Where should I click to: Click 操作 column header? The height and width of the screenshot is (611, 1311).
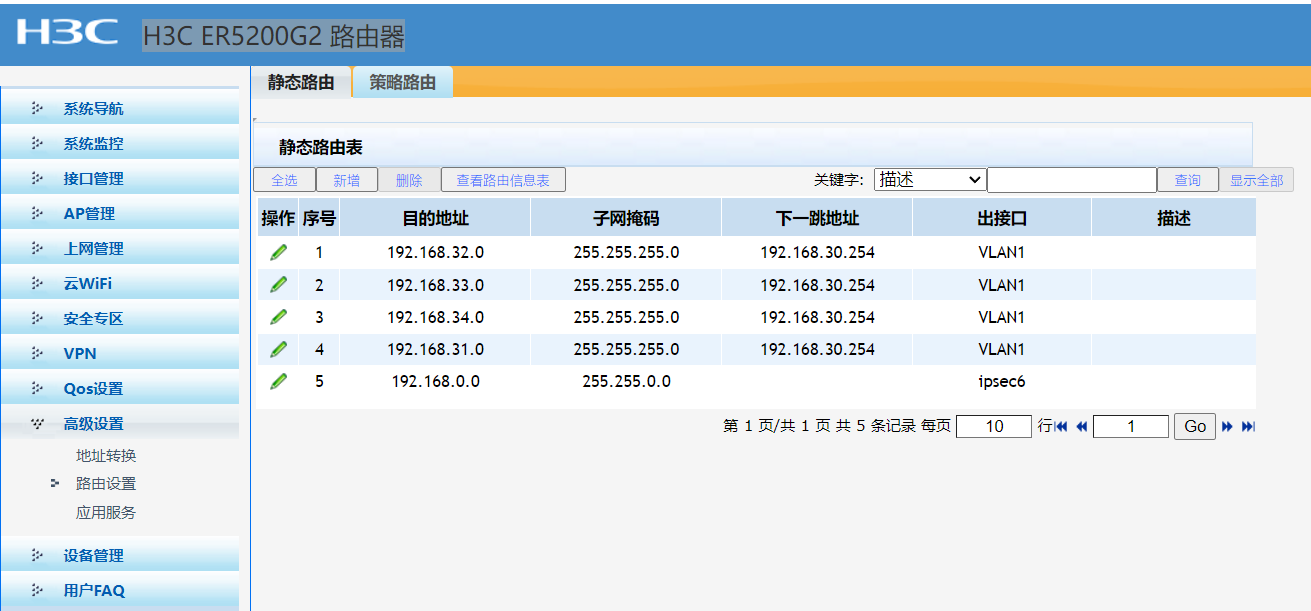tap(278, 218)
